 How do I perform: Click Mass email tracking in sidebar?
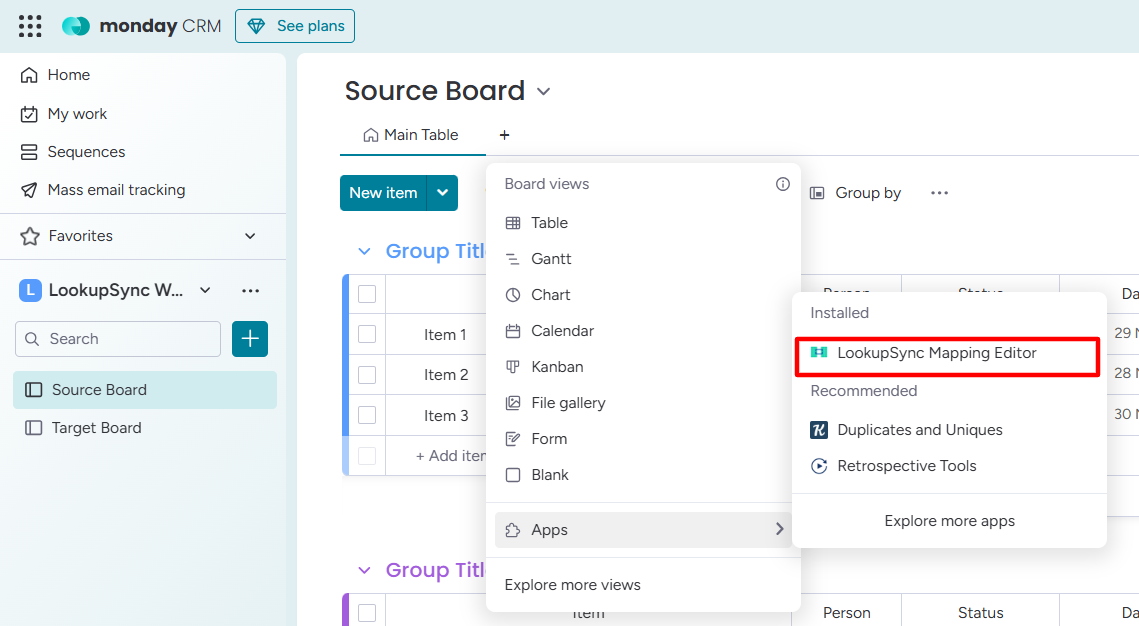click(116, 190)
